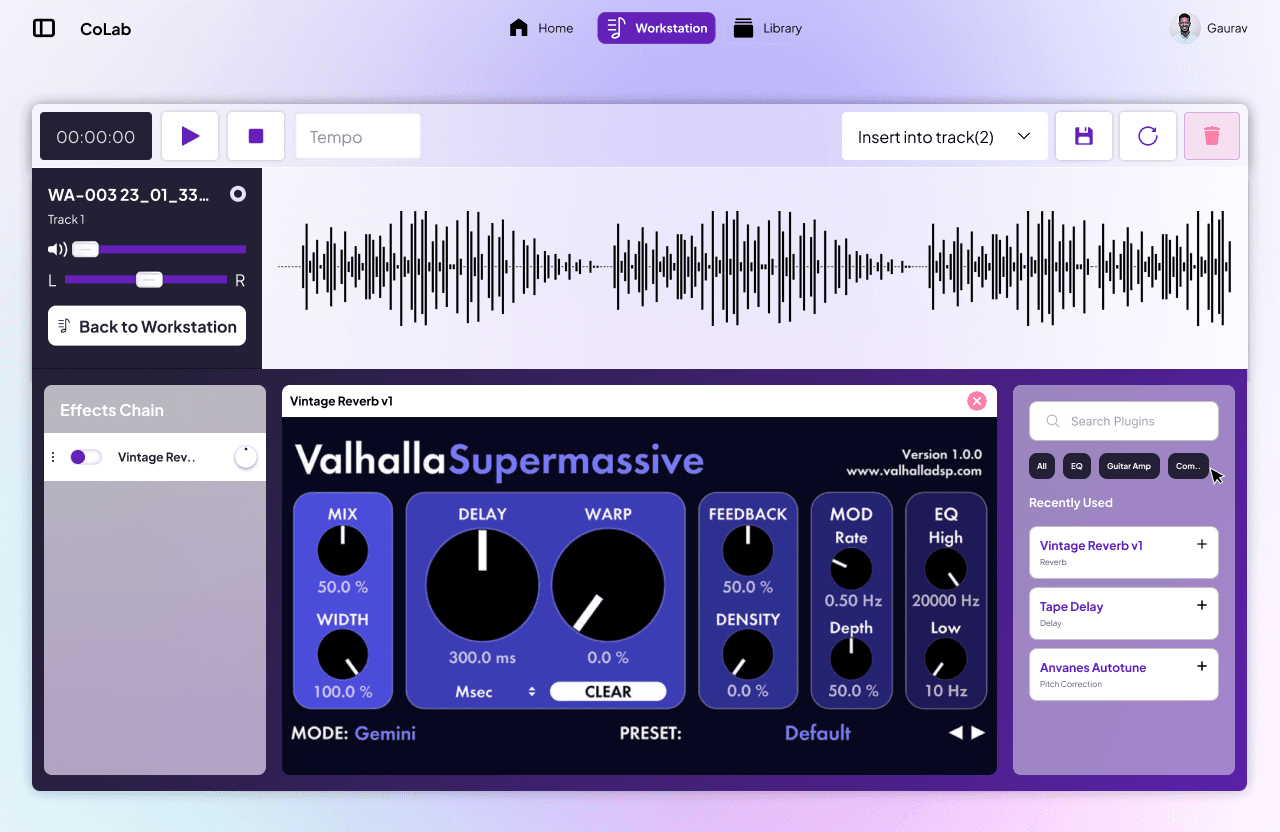1280x832 pixels.
Task: Select the Vintage Reverb v1 plugin card
Action: pos(1124,552)
